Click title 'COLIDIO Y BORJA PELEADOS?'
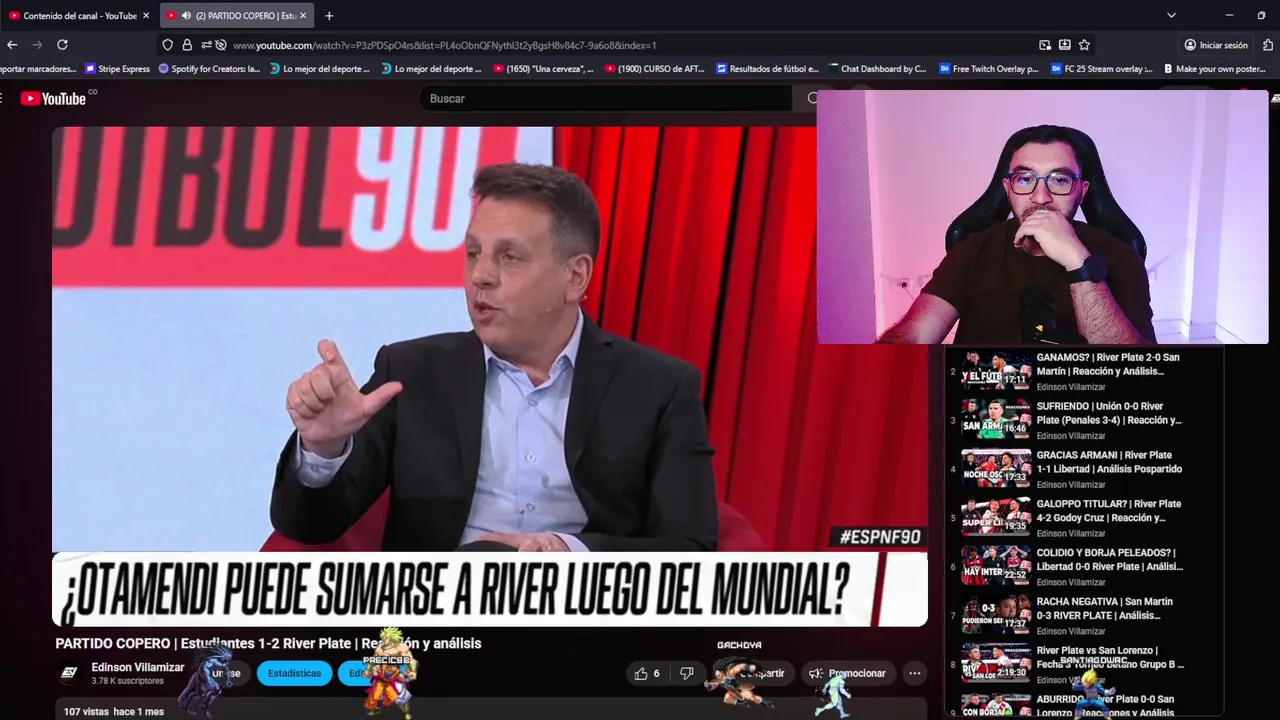Viewport: 1280px width, 720px height. [x=1109, y=559]
